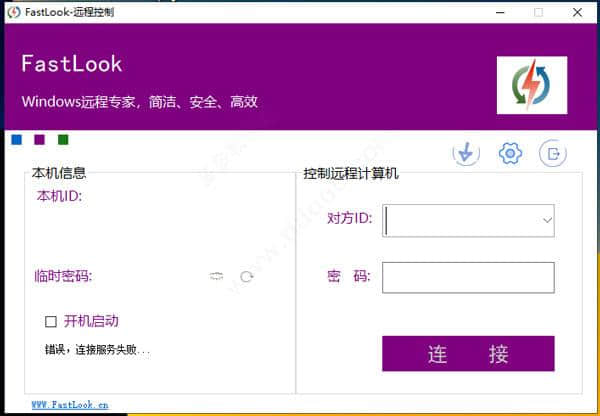Screen dimensions: 600x416
Task: Click the FastLook title bar app icon
Action: [13, 12]
